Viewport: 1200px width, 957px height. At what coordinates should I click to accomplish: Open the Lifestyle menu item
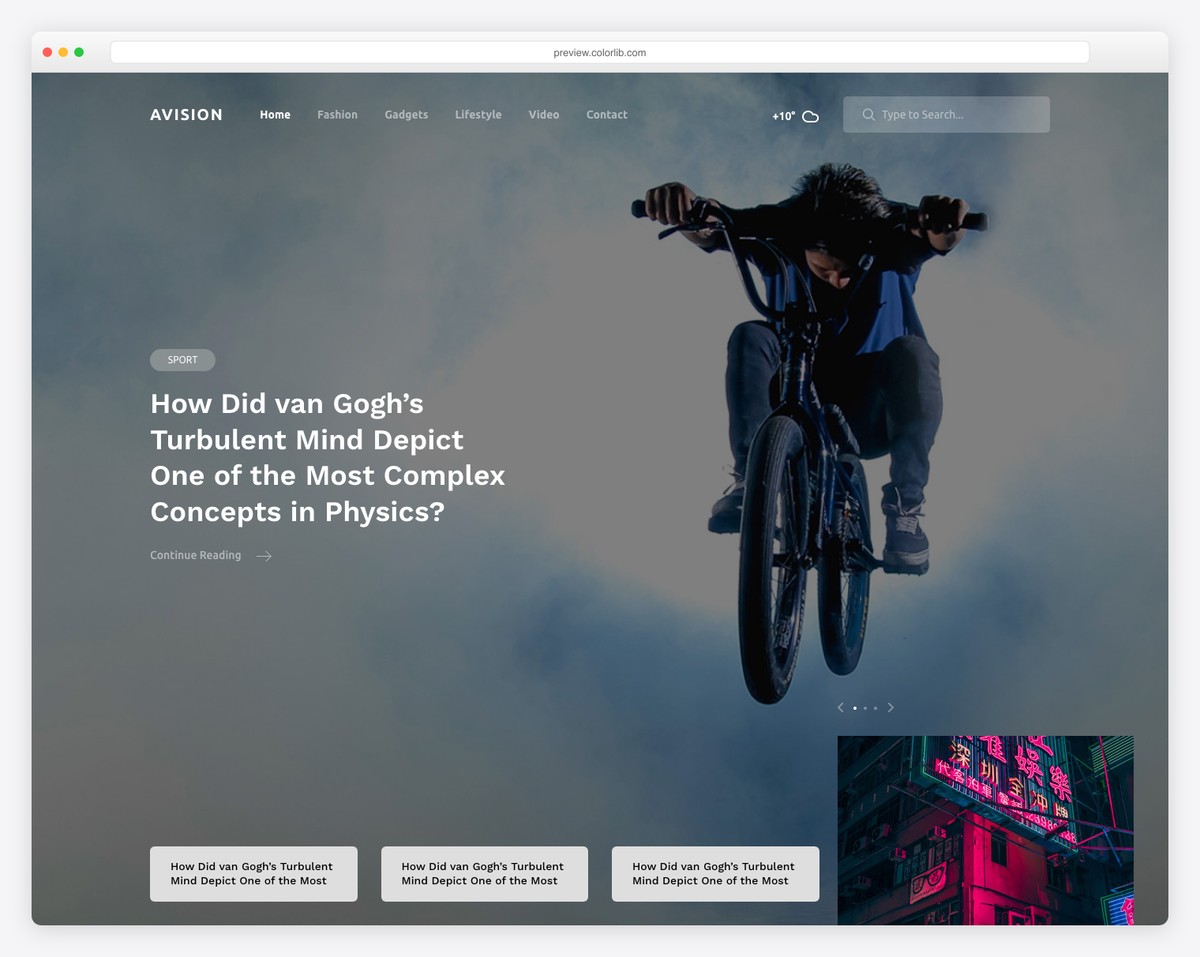pyautogui.click(x=478, y=114)
